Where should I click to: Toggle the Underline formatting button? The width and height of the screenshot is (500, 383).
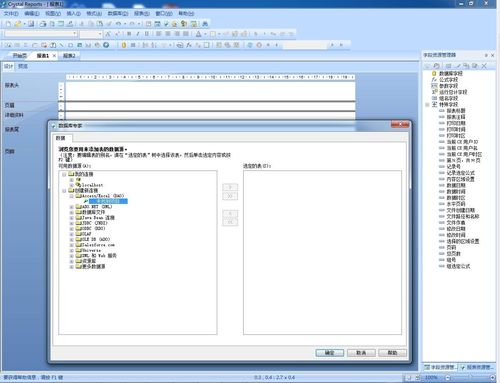(x=146, y=34)
